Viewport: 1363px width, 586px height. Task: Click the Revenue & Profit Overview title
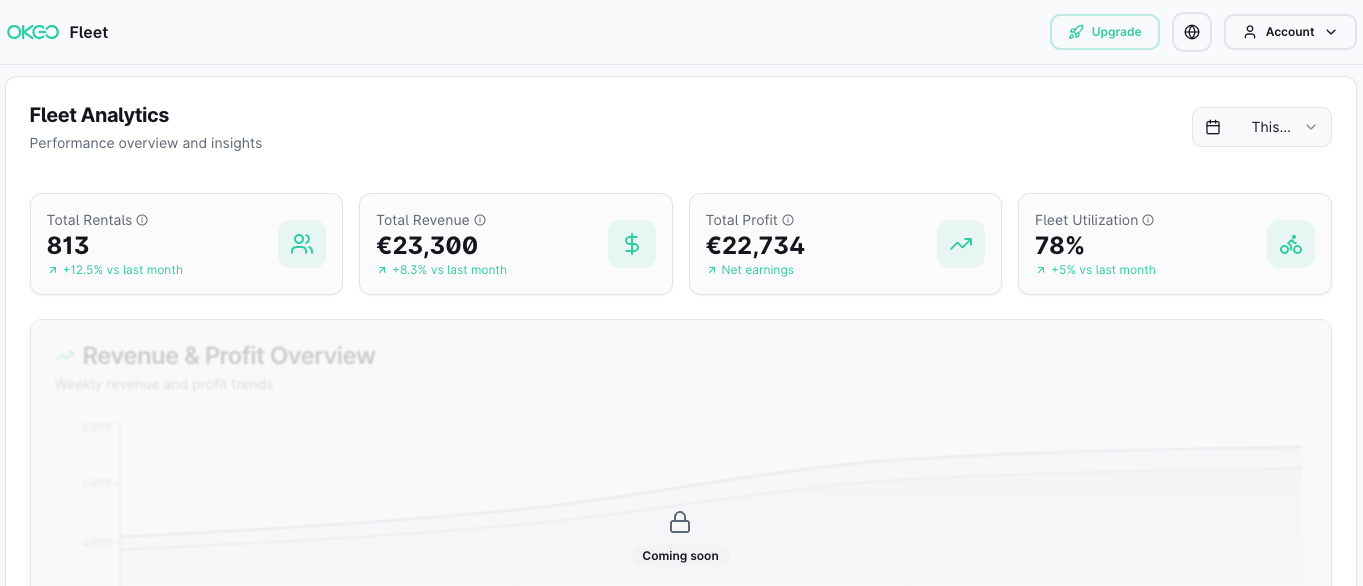click(x=228, y=356)
